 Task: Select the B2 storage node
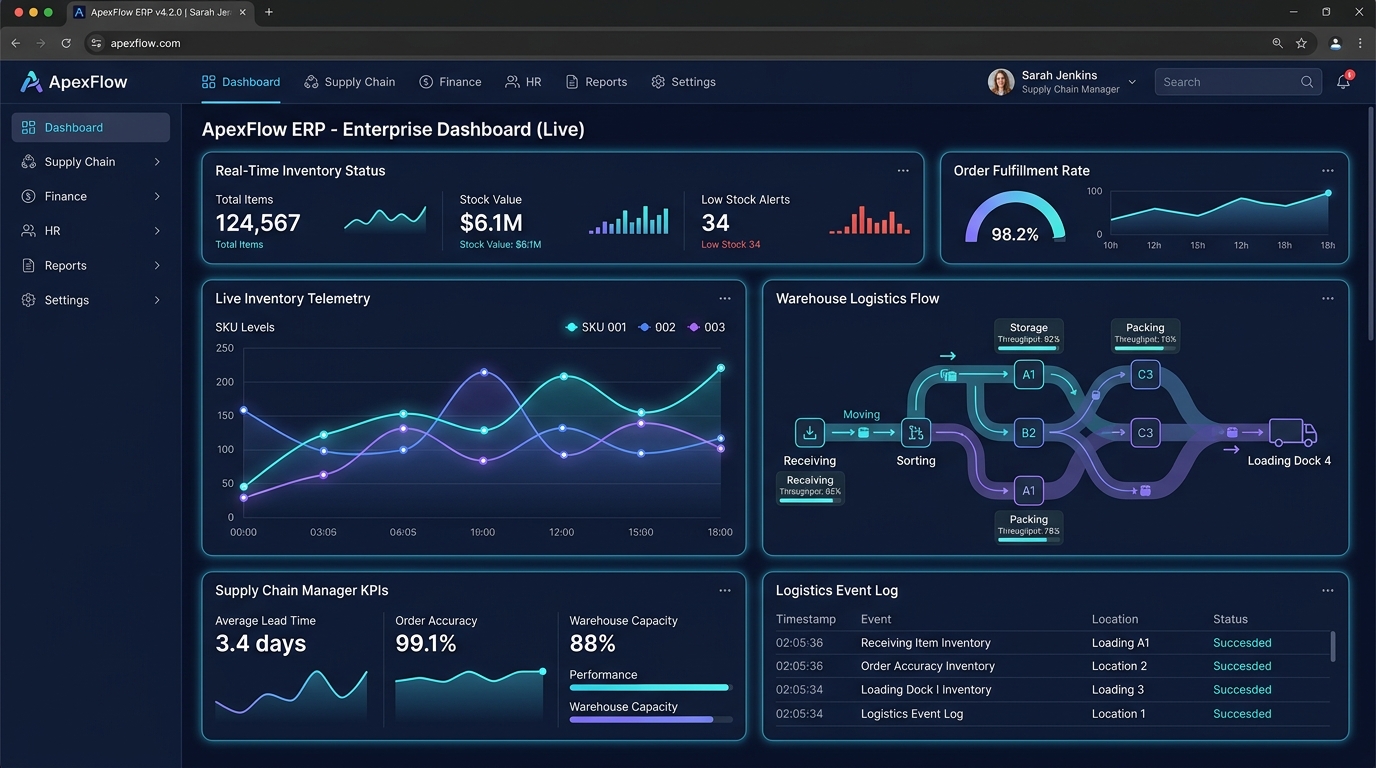(1028, 433)
